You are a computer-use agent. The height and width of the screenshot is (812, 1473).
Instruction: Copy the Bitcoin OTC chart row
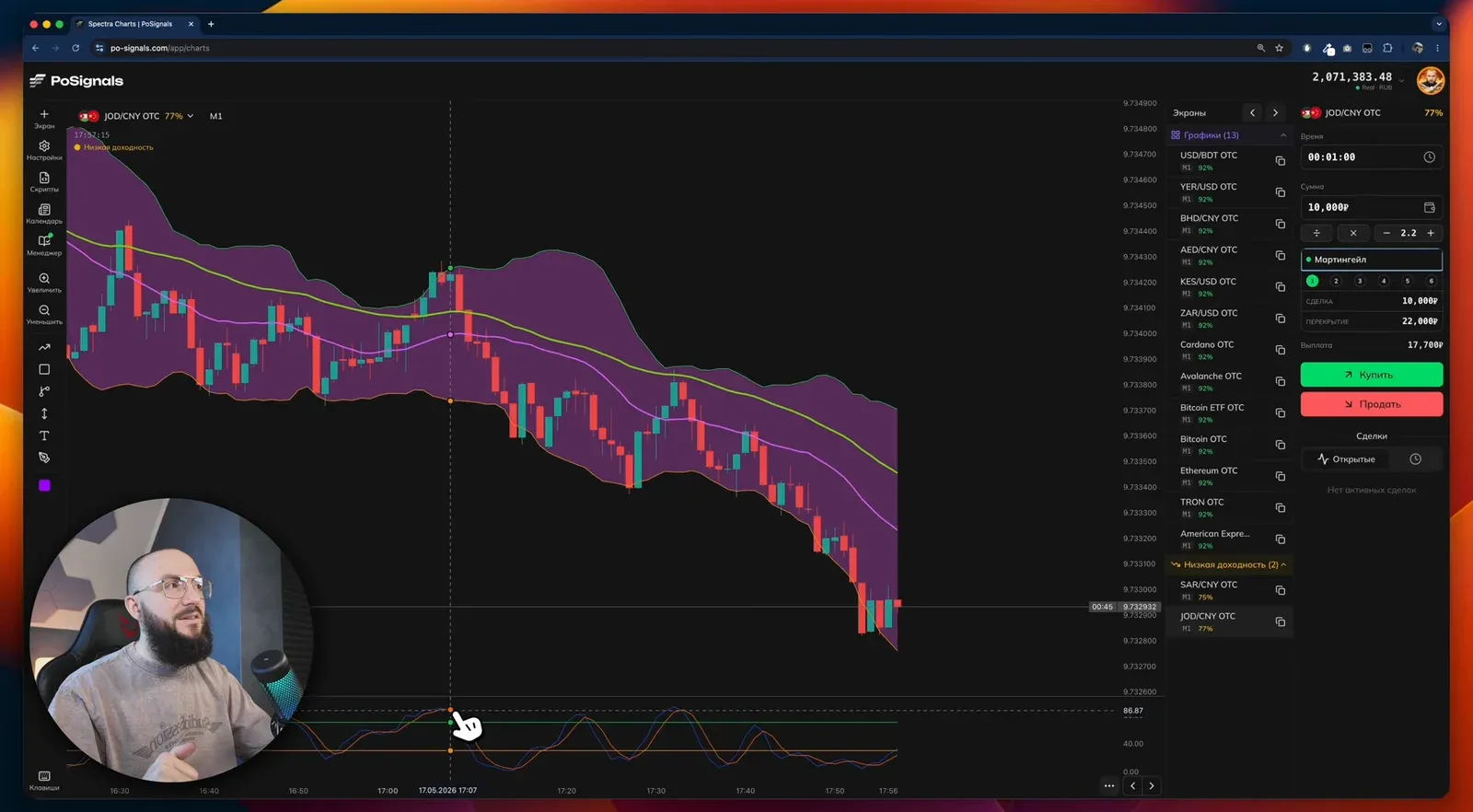tap(1280, 445)
